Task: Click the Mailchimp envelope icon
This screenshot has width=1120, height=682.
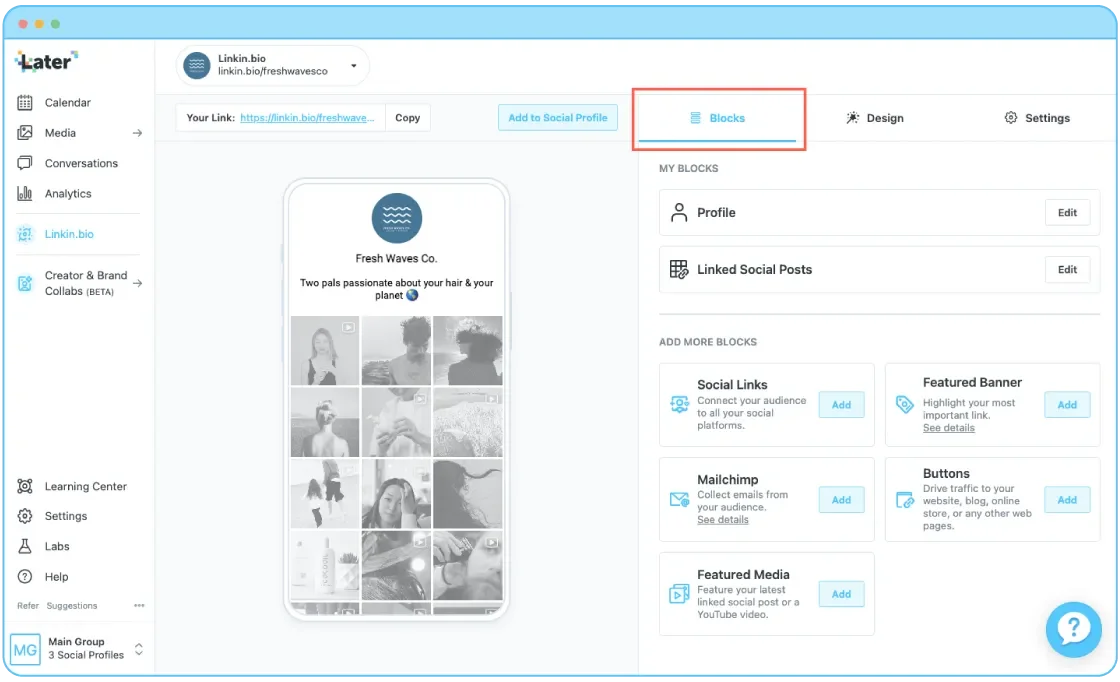Action: click(679, 499)
